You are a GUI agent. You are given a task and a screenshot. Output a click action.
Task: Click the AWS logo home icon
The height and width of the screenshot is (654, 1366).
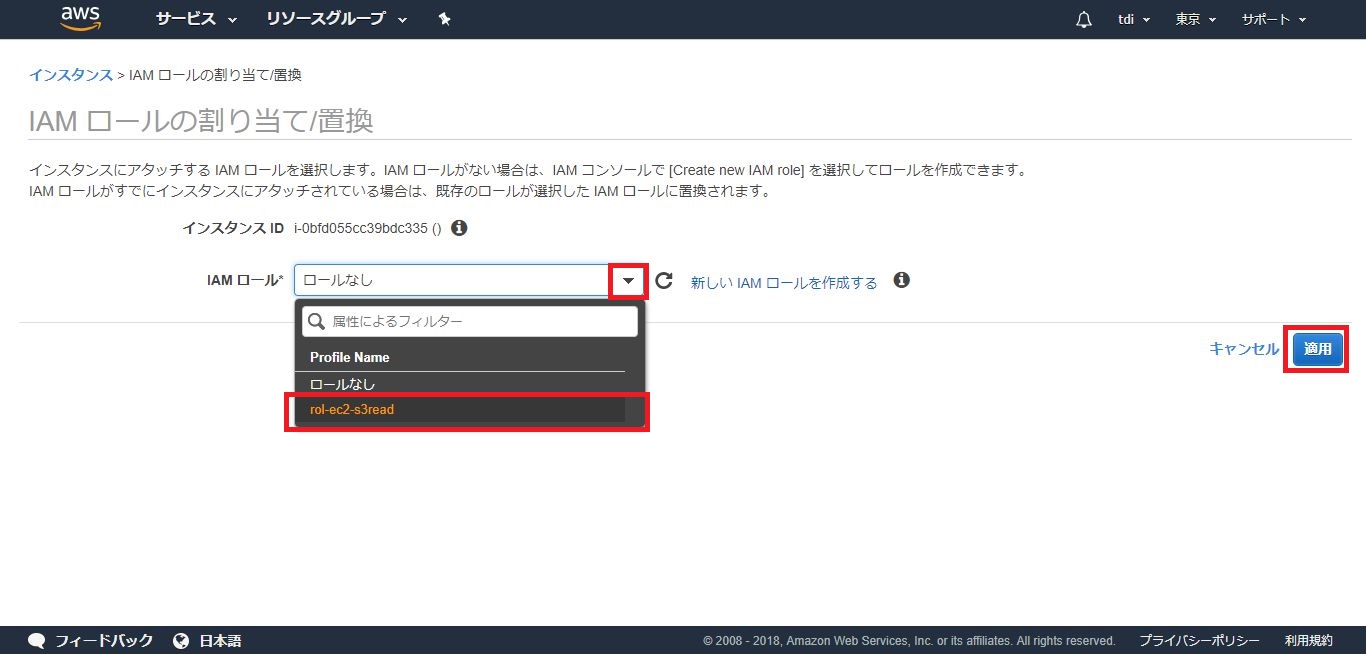(x=81, y=19)
